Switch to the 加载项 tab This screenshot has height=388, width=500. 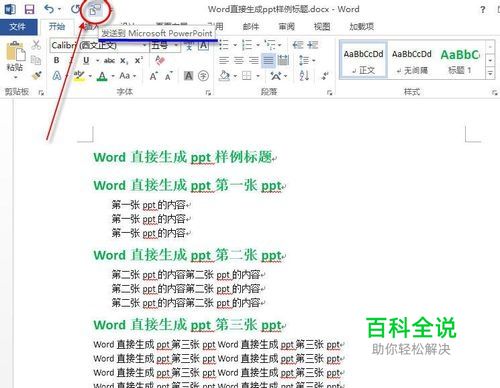point(361,27)
